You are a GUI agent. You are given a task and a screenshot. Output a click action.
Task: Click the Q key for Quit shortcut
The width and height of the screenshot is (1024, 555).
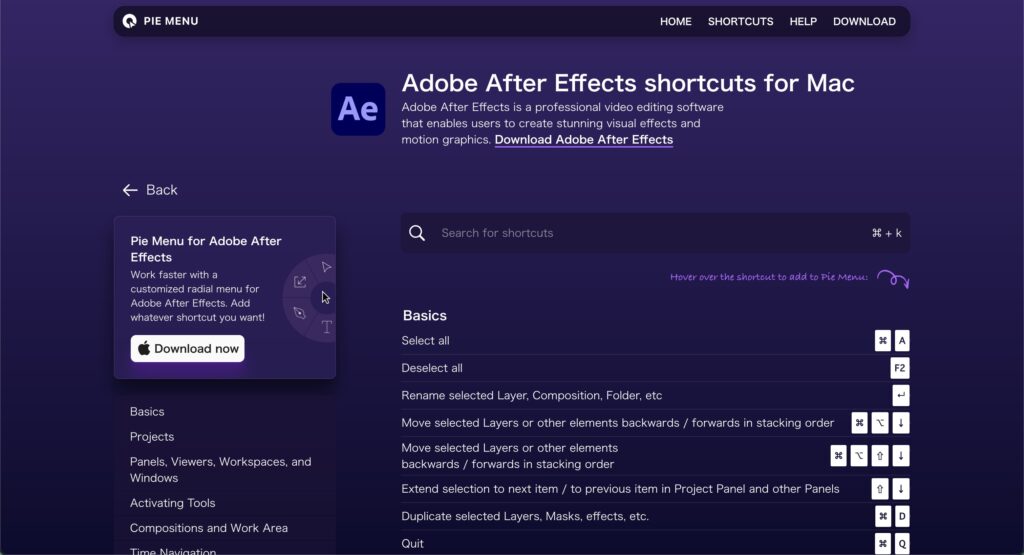click(x=902, y=544)
